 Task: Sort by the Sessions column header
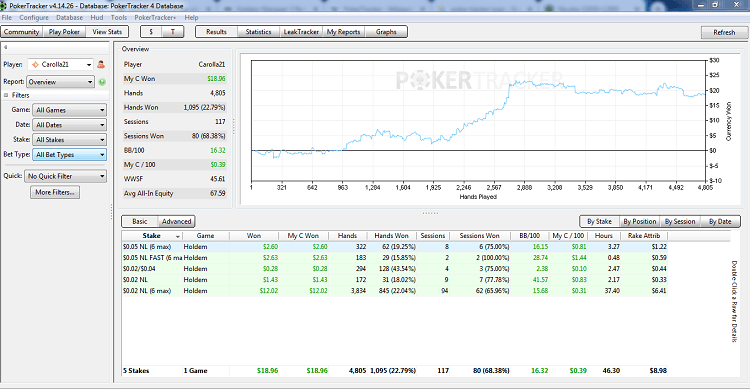point(433,235)
